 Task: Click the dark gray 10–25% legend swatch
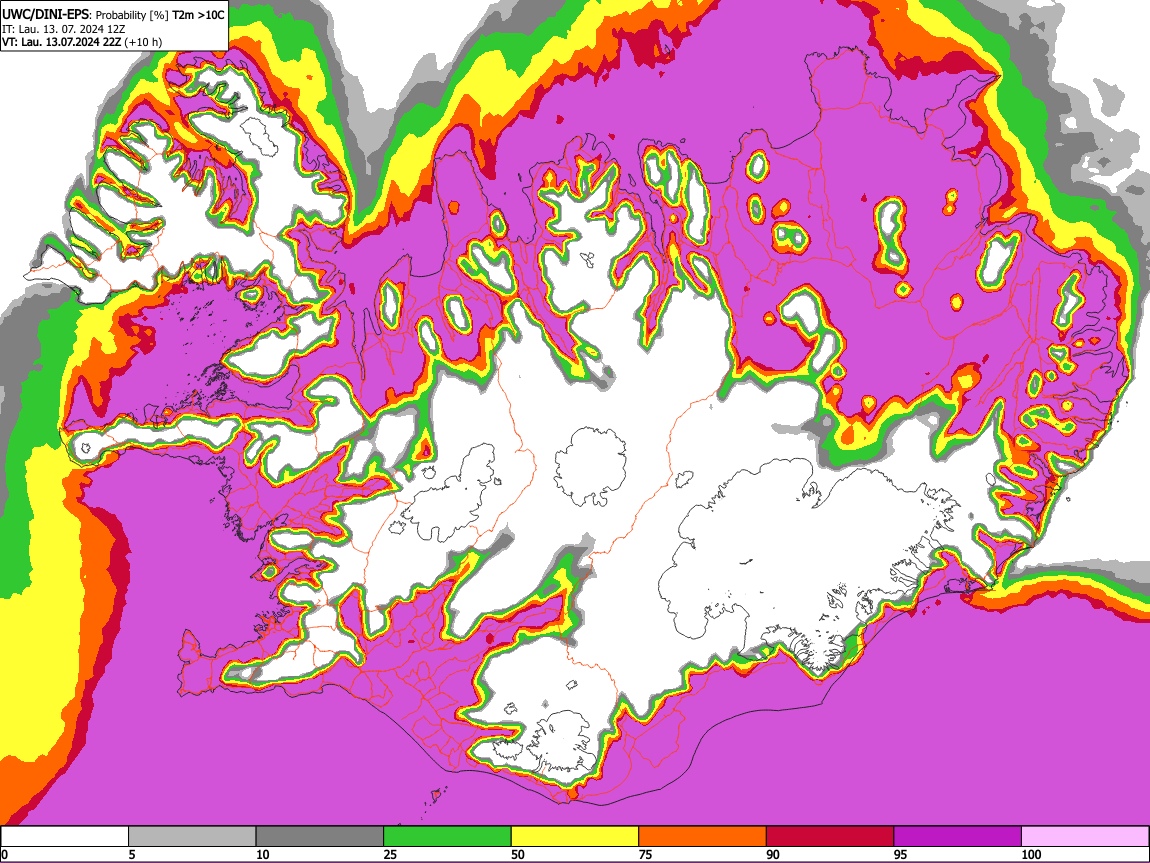coord(320,836)
